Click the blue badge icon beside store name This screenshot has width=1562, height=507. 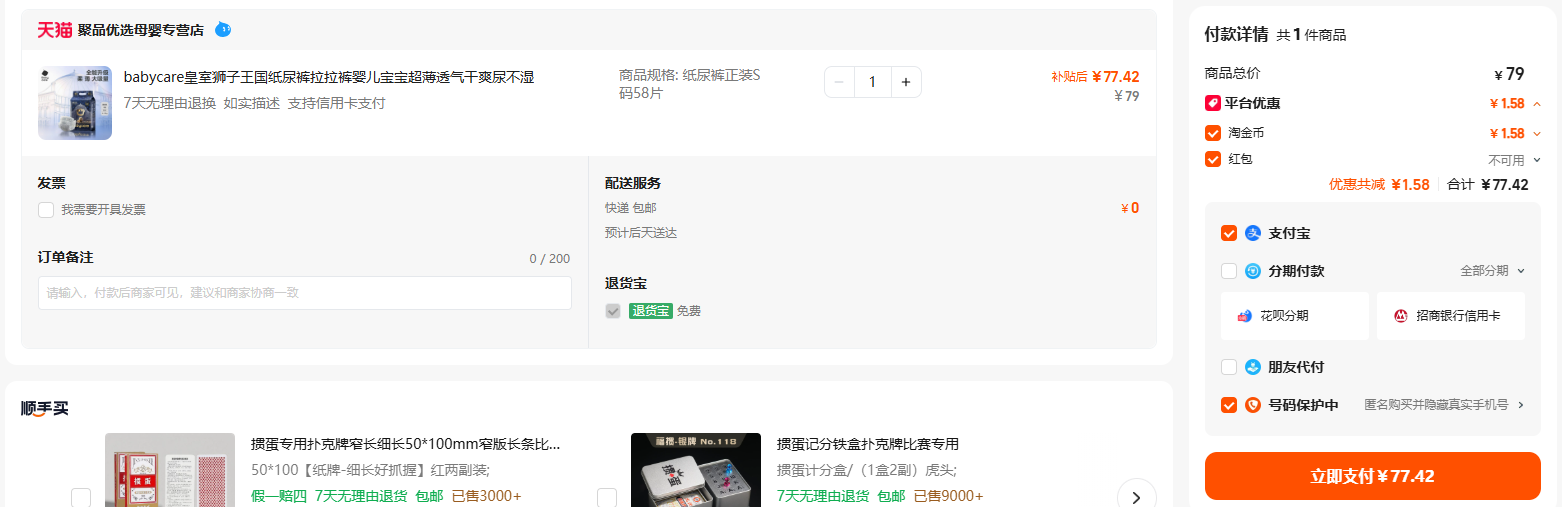point(224,29)
